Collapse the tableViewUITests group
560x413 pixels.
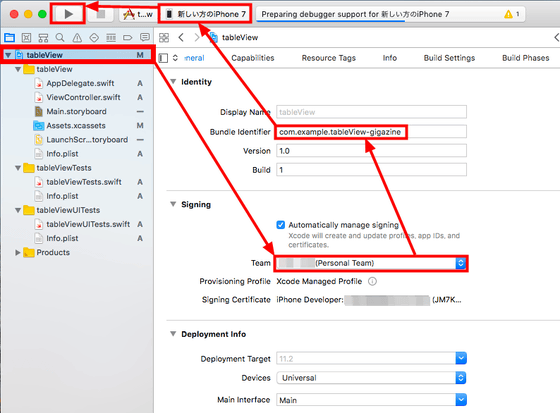point(18,210)
